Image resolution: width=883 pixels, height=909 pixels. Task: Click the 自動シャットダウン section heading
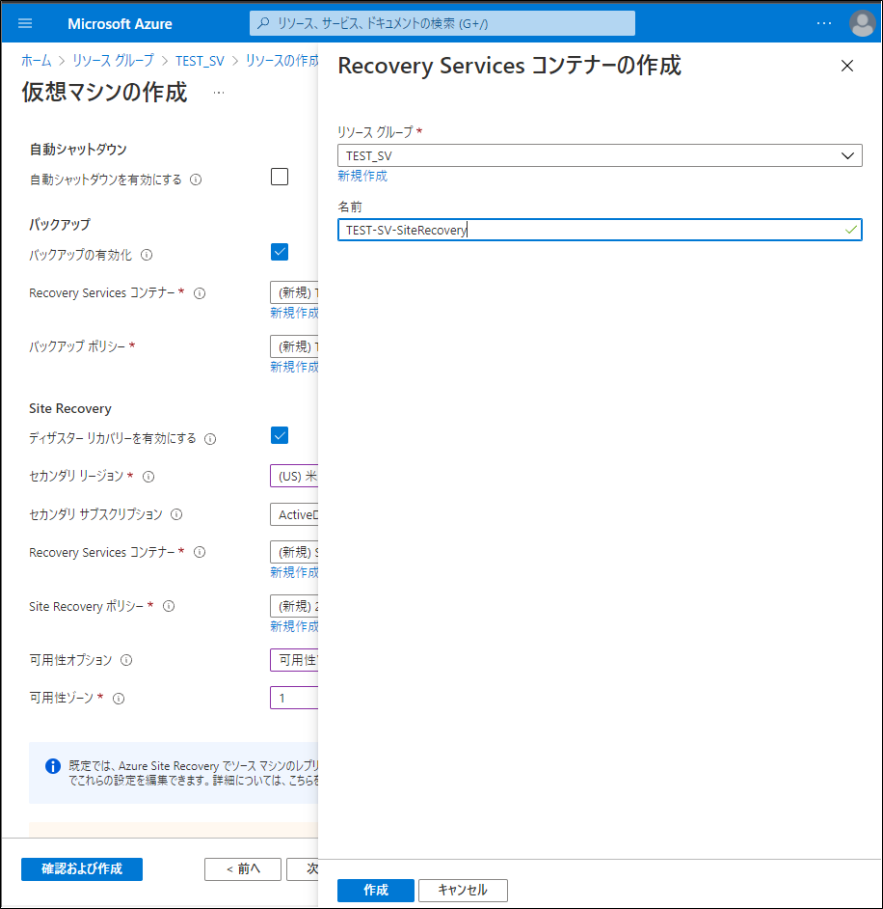(x=78, y=150)
